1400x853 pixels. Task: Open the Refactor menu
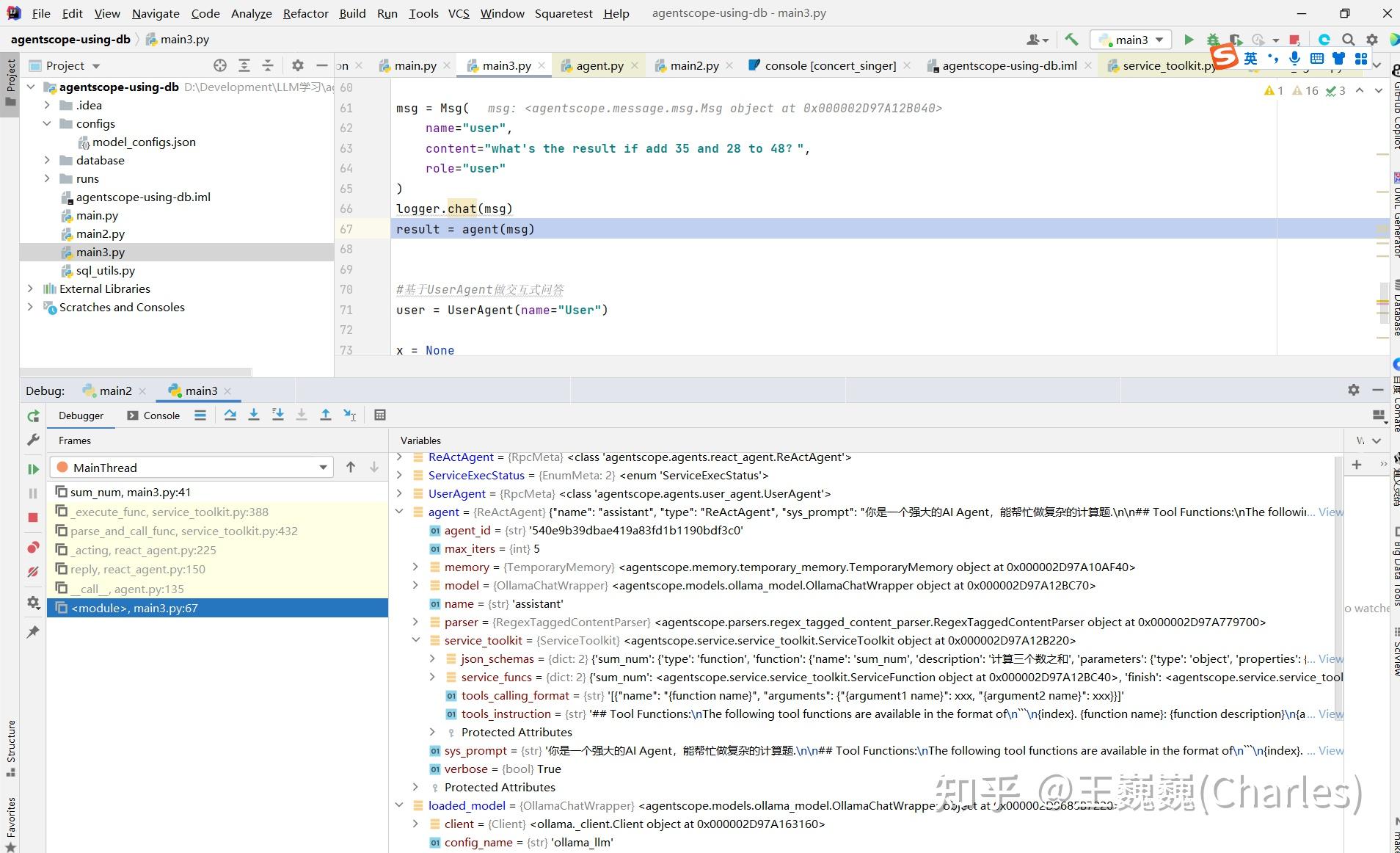pyautogui.click(x=305, y=13)
